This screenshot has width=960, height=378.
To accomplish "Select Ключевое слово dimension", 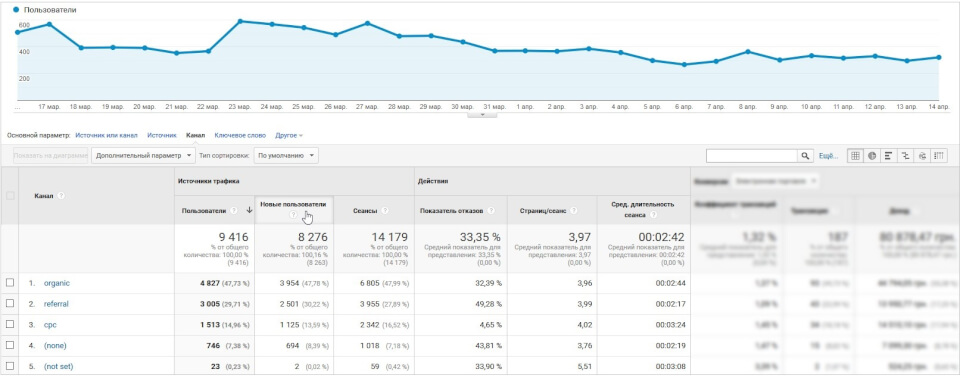I will pos(240,135).
